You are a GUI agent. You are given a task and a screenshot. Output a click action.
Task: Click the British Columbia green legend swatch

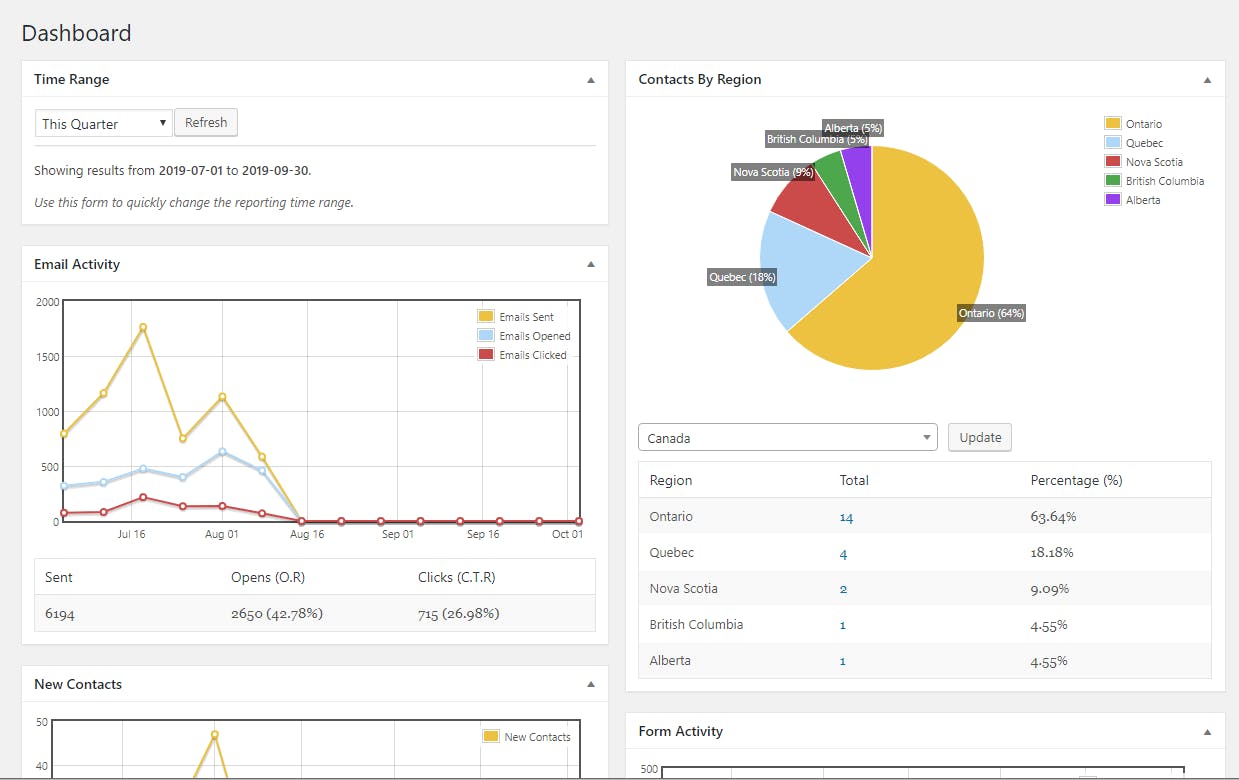click(x=1113, y=180)
